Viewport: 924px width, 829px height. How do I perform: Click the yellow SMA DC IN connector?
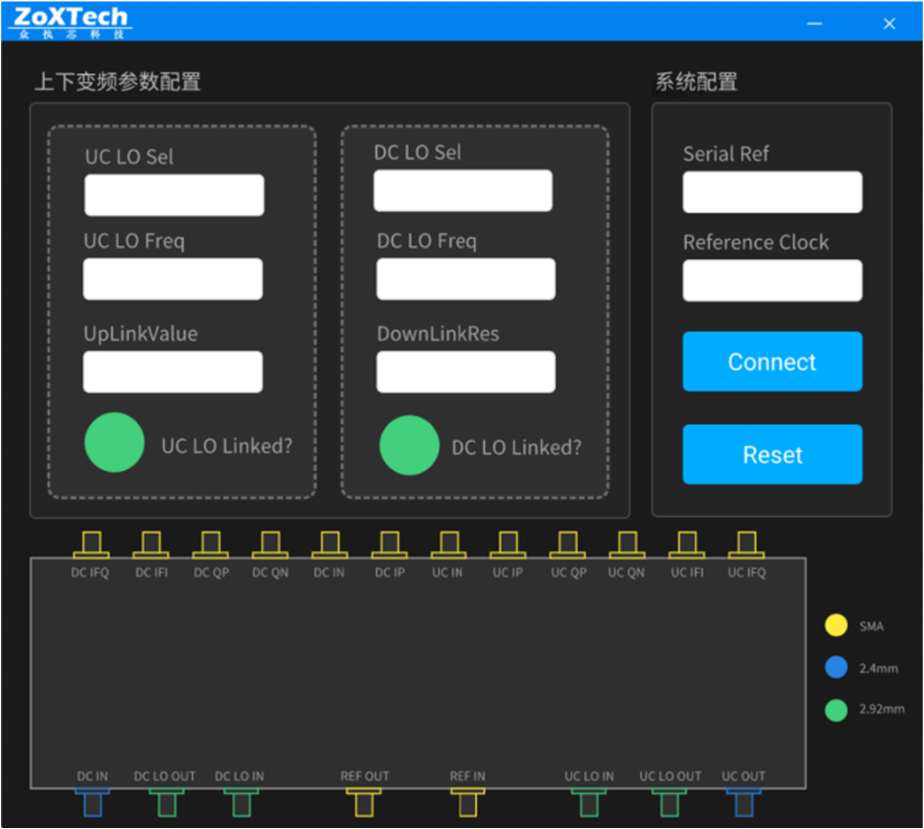coord(329,544)
